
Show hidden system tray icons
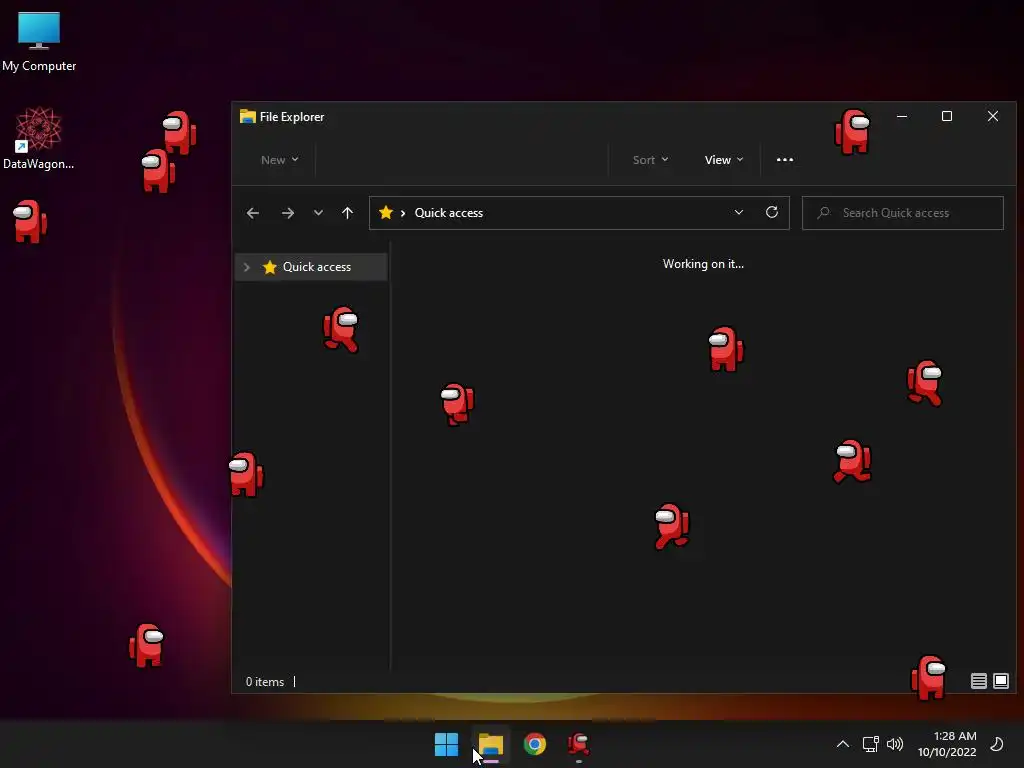[843, 744]
